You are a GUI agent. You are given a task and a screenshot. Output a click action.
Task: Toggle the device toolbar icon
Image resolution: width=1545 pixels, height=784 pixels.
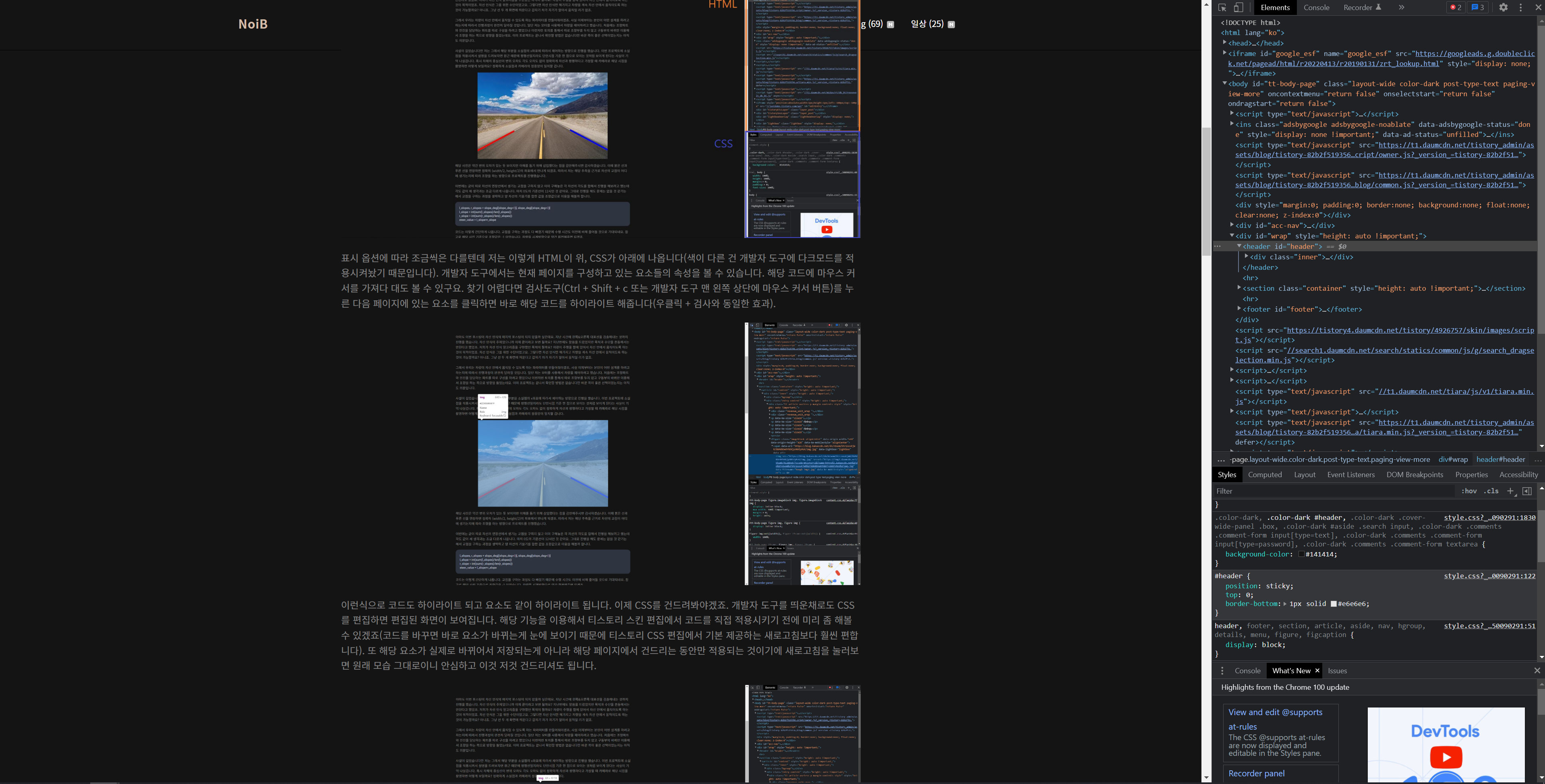click(1238, 8)
